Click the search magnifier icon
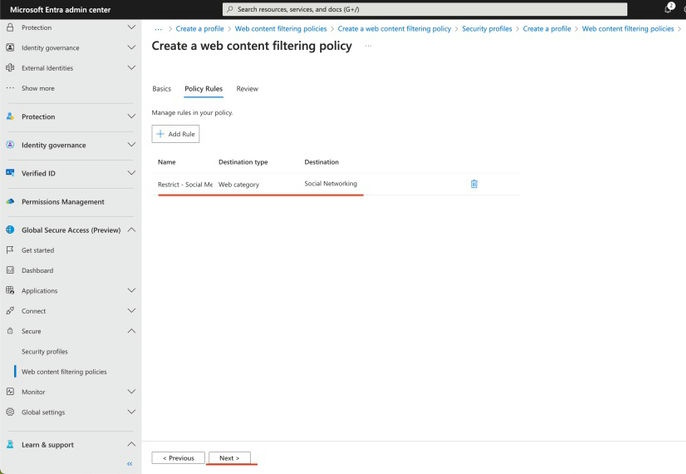The image size is (686, 474). [x=230, y=9]
